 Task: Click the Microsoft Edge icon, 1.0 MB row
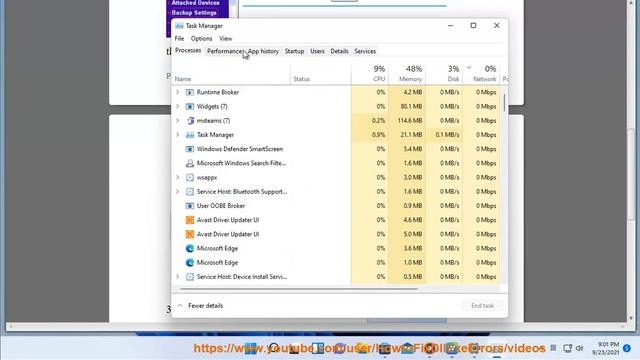coord(190,262)
